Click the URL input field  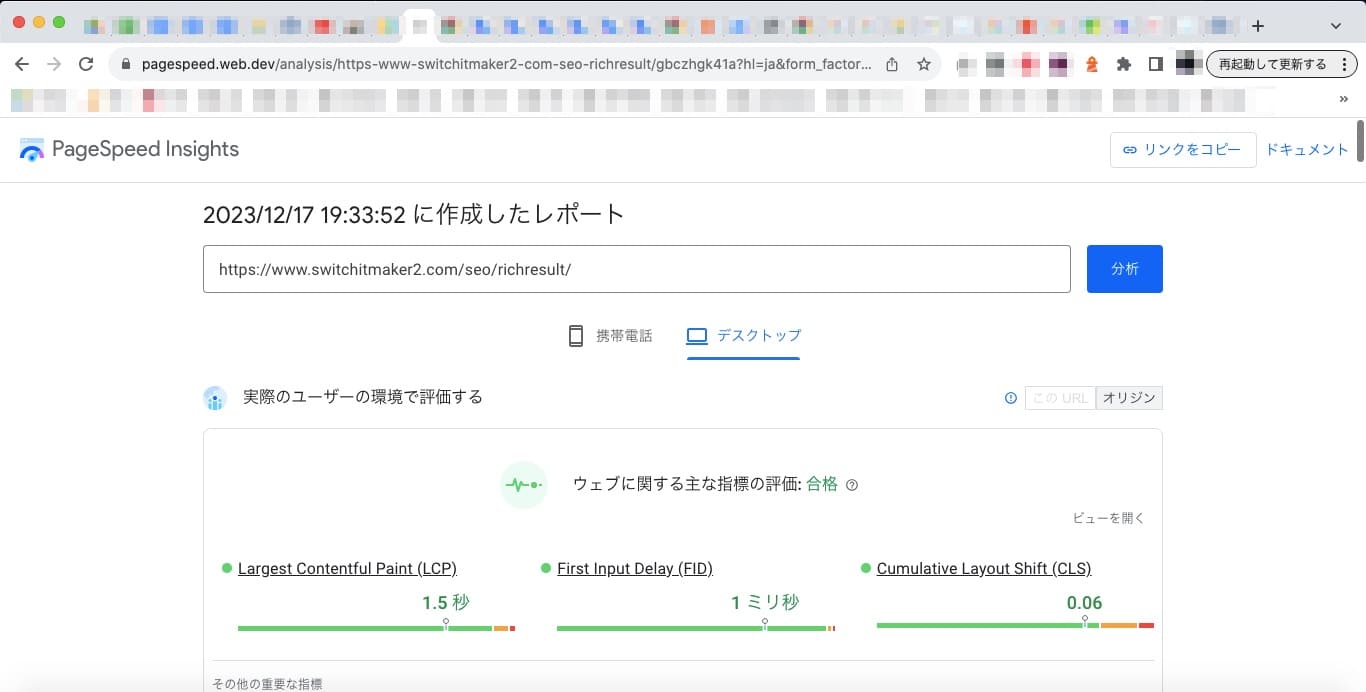tap(637, 269)
